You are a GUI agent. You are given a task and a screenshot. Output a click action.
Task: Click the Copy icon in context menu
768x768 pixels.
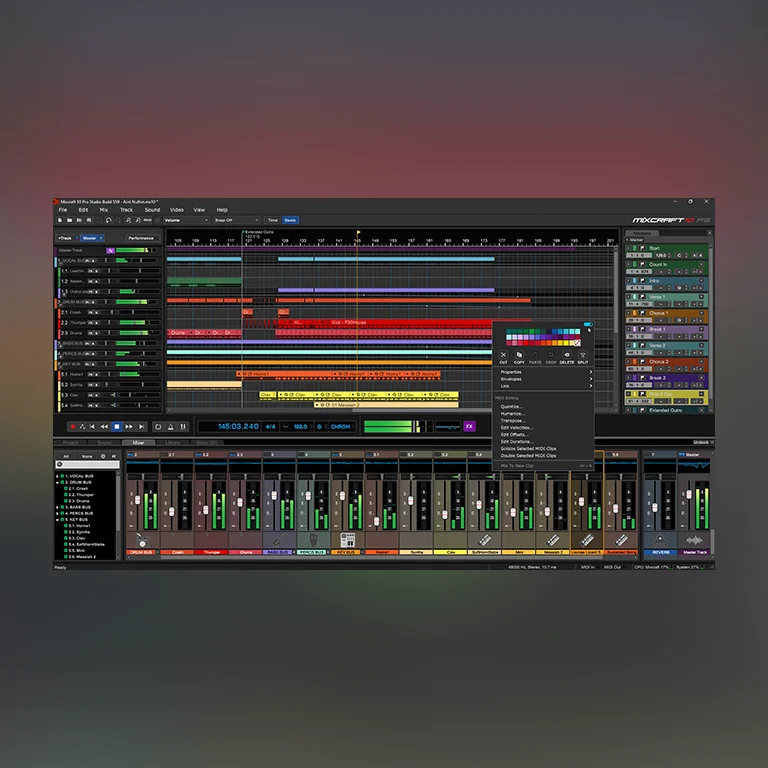tap(519, 356)
